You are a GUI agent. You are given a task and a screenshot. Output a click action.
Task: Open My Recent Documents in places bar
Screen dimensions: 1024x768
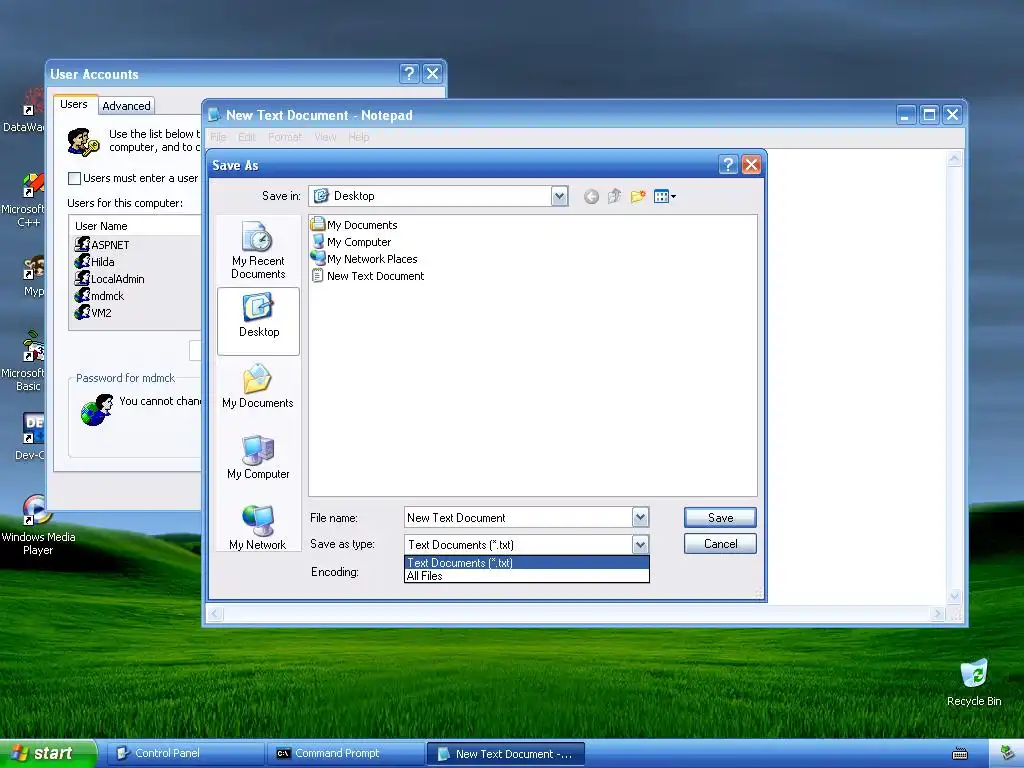pos(258,250)
